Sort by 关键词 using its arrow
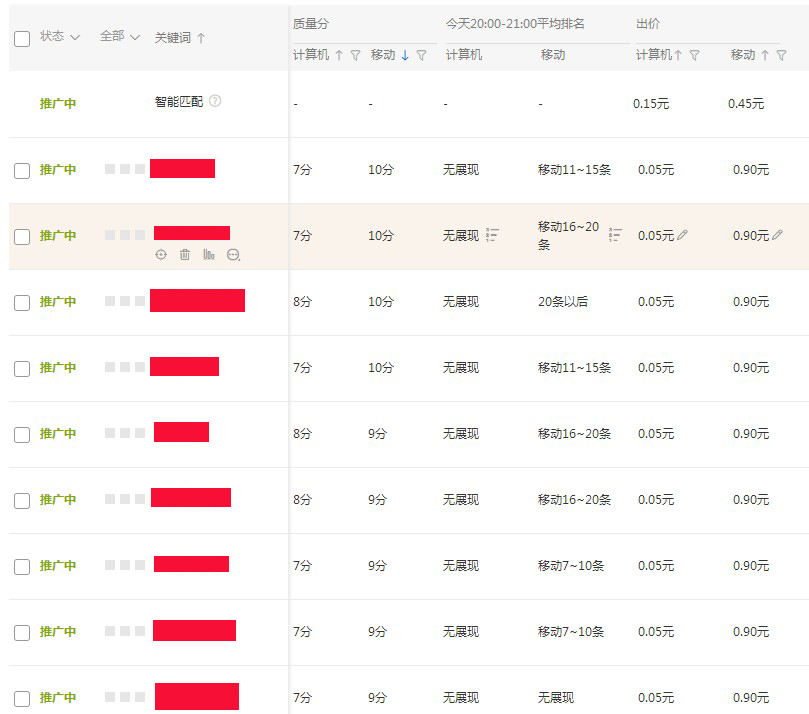The image size is (809, 714). (x=201, y=38)
